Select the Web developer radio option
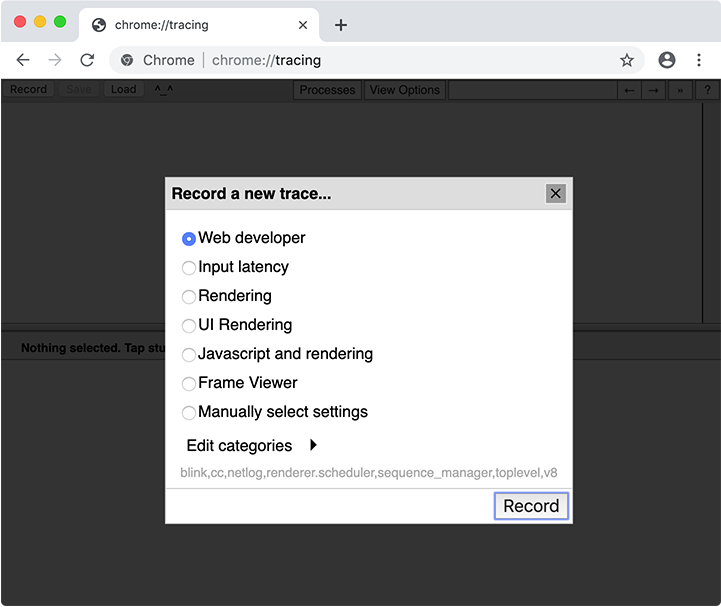This screenshot has height=607, width=721. coord(189,239)
